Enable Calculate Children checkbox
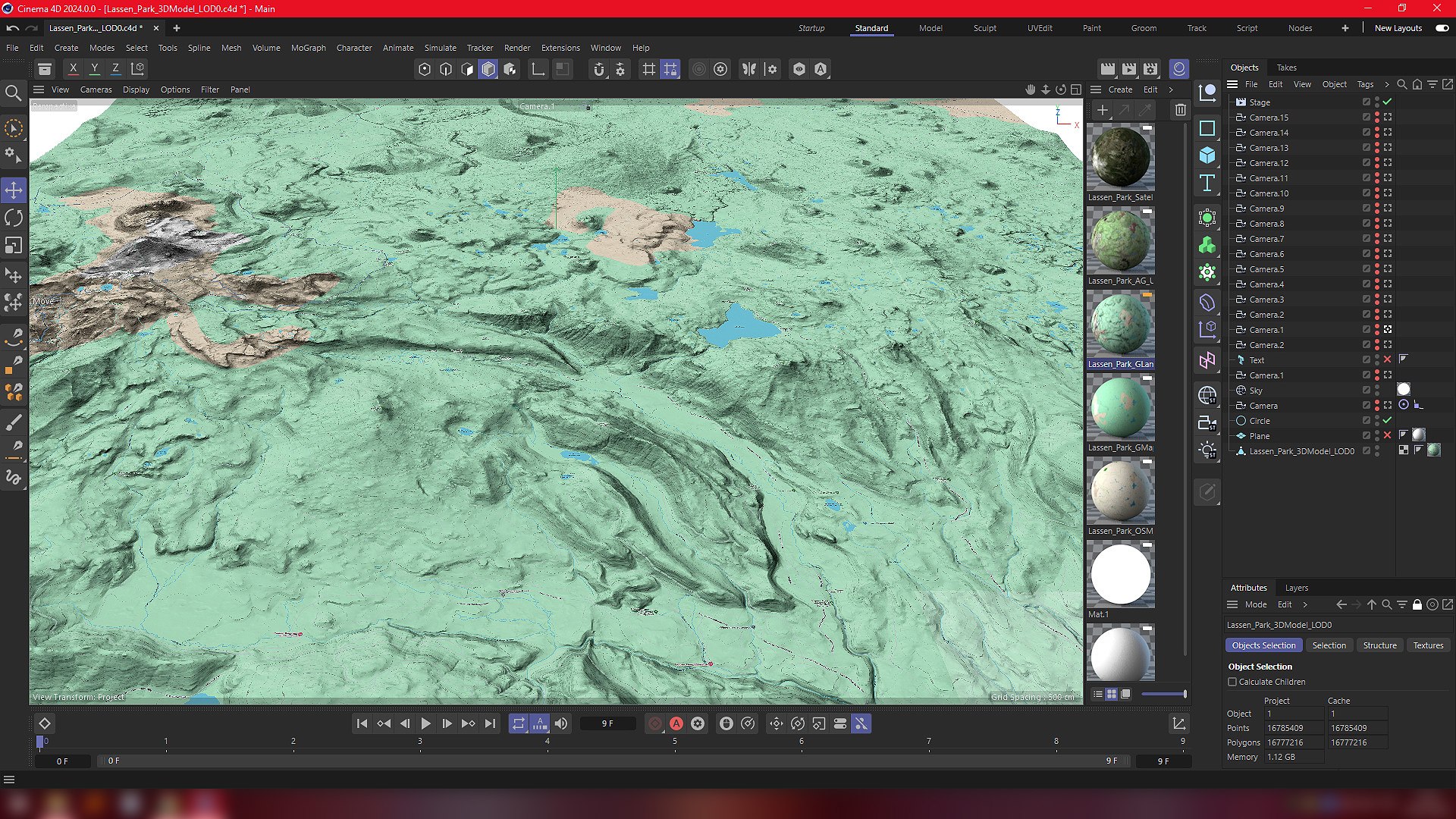Image resolution: width=1456 pixels, height=819 pixels. click(1232, 682)
